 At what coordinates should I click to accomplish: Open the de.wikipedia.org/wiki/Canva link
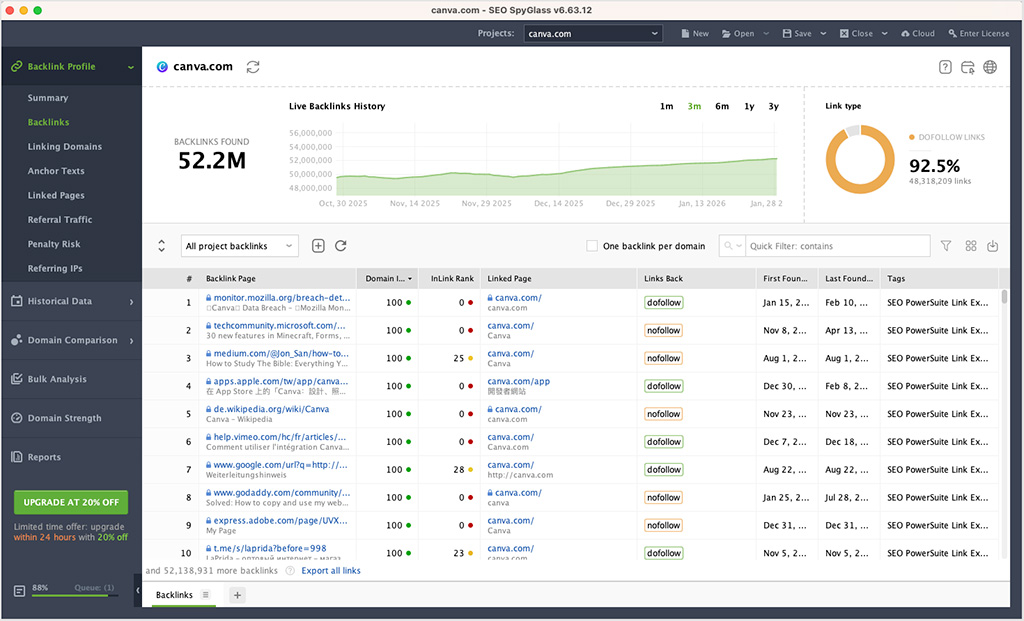click(x=271, y=409)
